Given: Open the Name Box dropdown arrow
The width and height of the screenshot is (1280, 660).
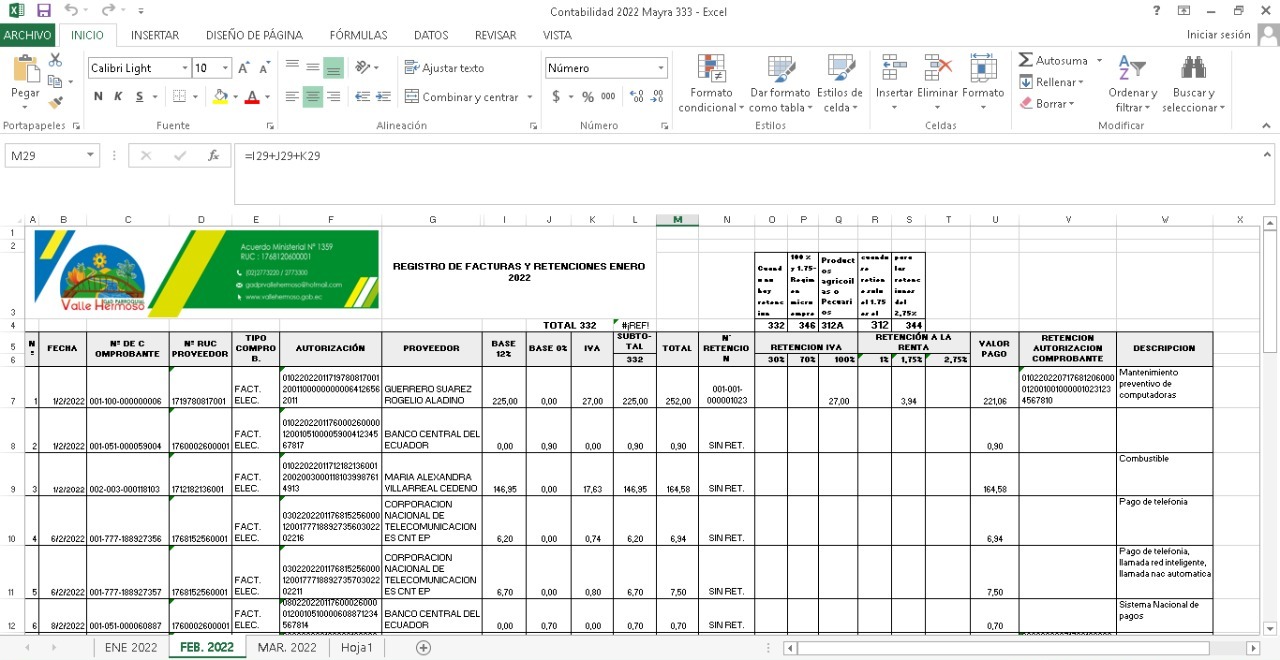Looking at the screenshot, I should pos(90,156).
